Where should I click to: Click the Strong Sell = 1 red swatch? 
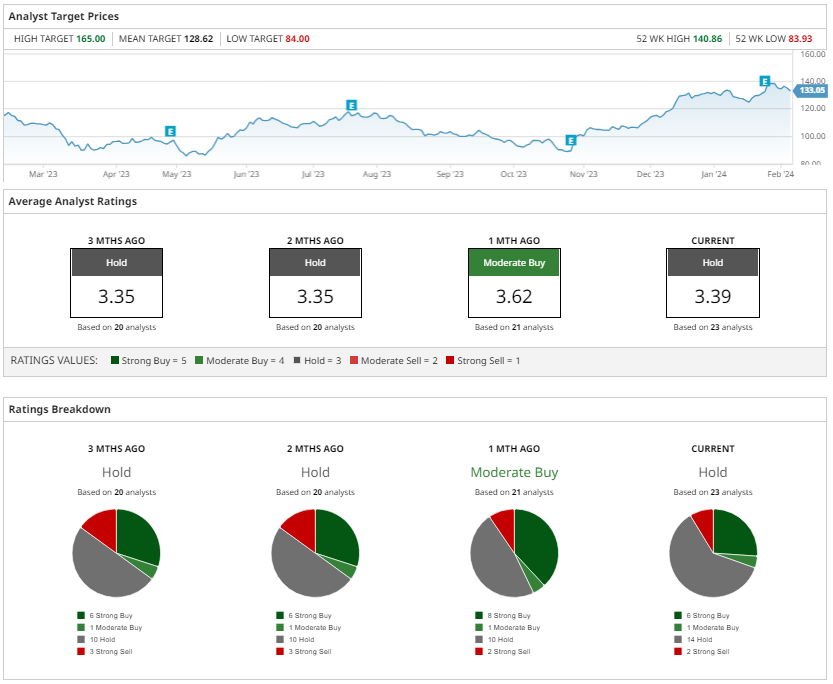click(x=450, y=360)
